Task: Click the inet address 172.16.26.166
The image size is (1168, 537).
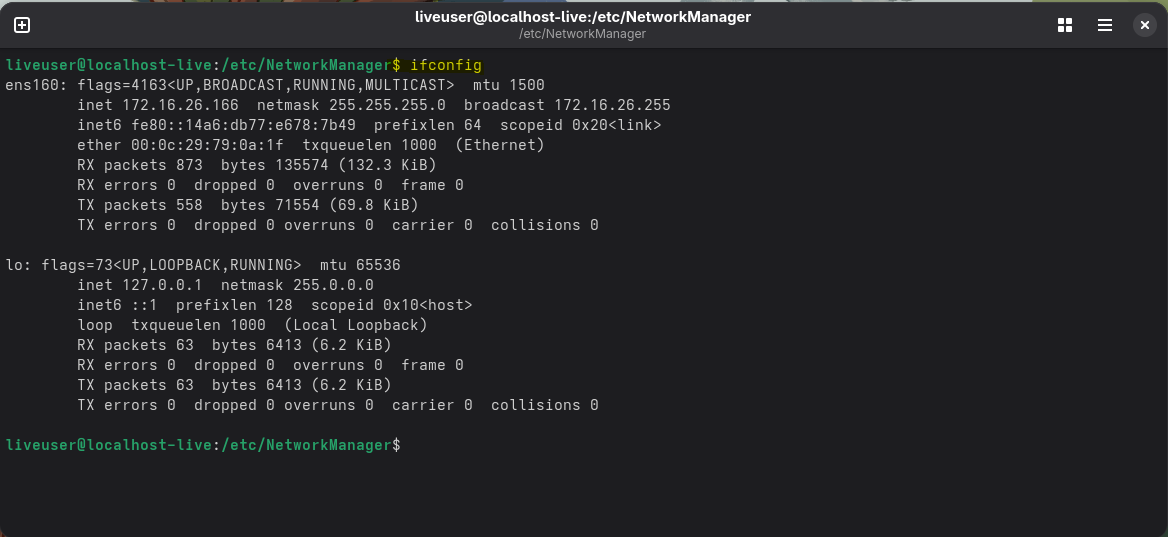Action: [180, 105]
